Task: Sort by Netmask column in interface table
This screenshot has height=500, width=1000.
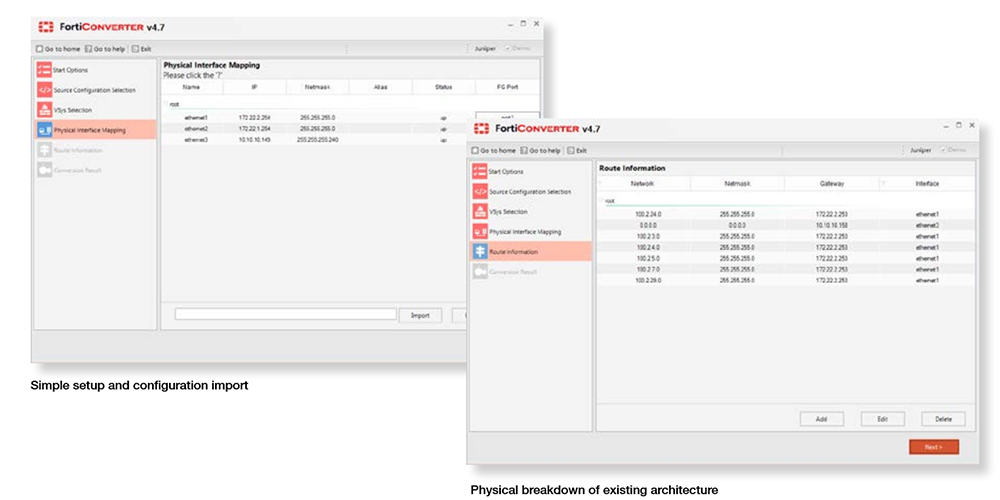Action: pos(317,87)
